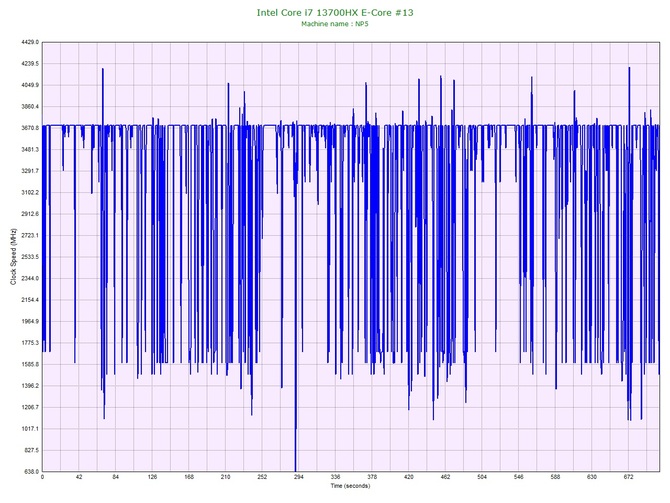The height and width of the screenshot is (503, 670).
Task: Click the 42 tick on the time axis
Action: pos(79,477)
